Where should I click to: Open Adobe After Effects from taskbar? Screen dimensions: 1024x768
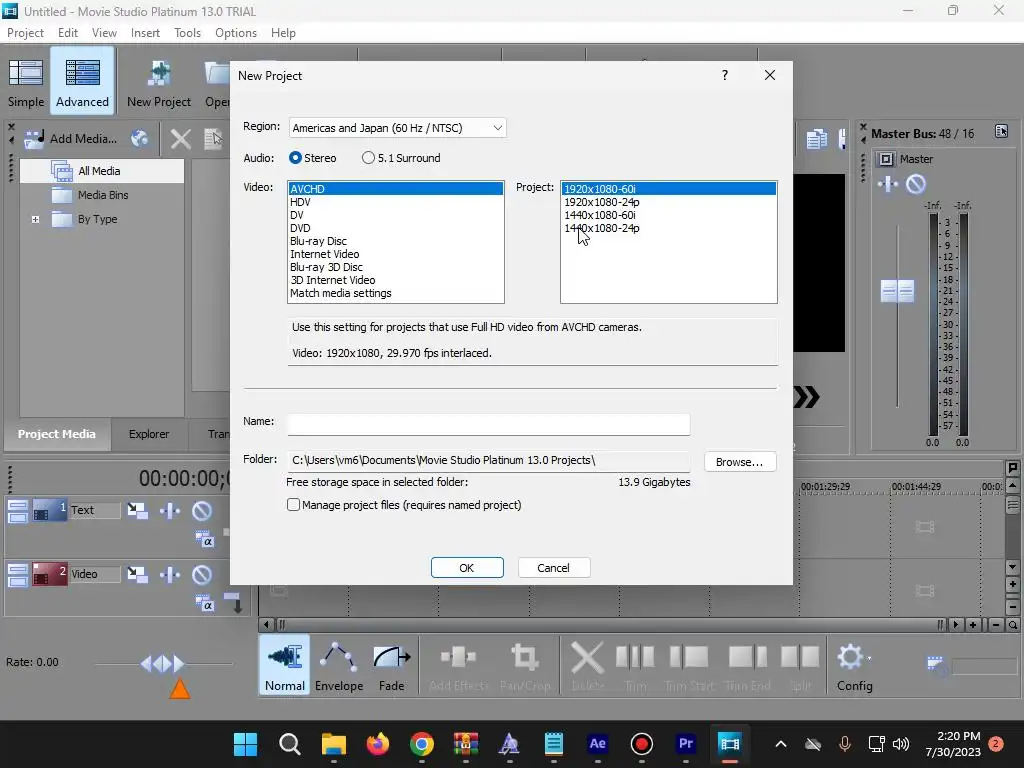[598, 744]
